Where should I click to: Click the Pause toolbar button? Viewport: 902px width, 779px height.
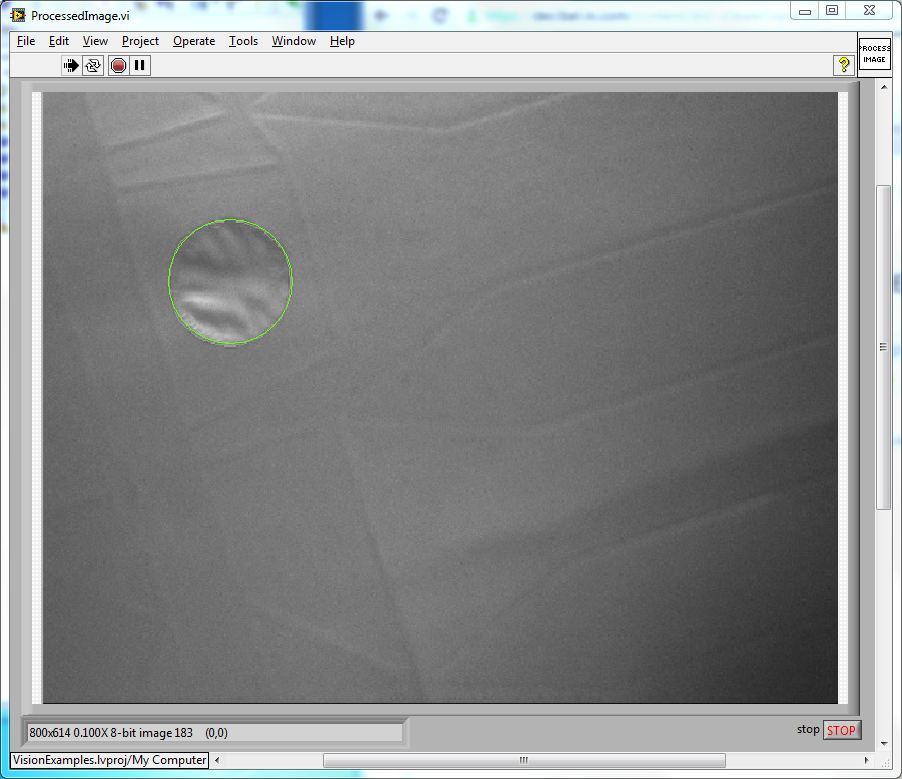140,66
